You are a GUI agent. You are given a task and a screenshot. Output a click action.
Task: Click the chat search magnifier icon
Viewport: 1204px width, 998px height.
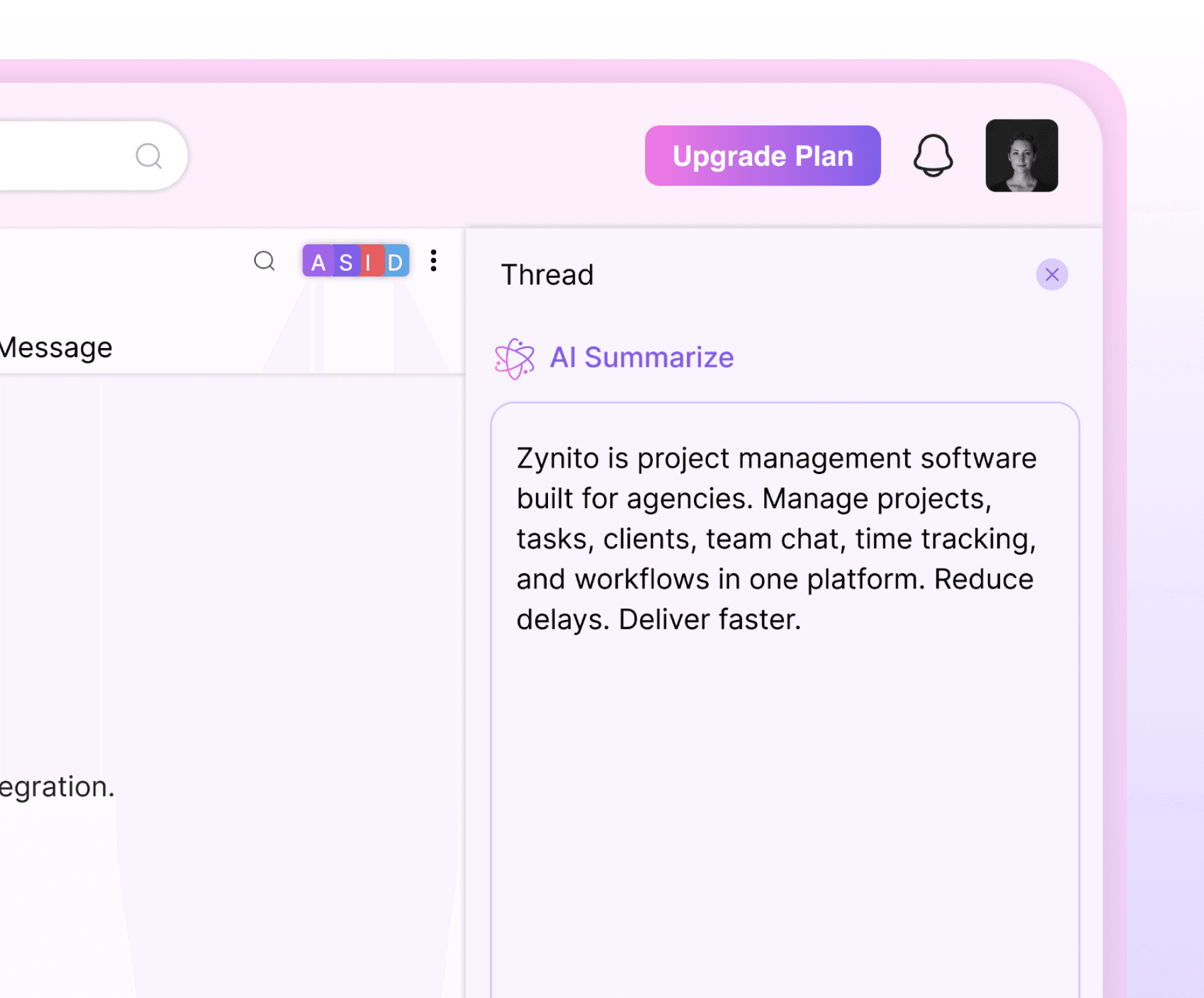[x=264, y=261]
